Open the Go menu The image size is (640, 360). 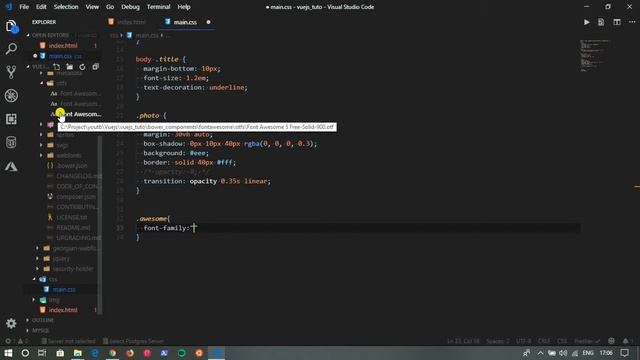click(x=110, y=7)
